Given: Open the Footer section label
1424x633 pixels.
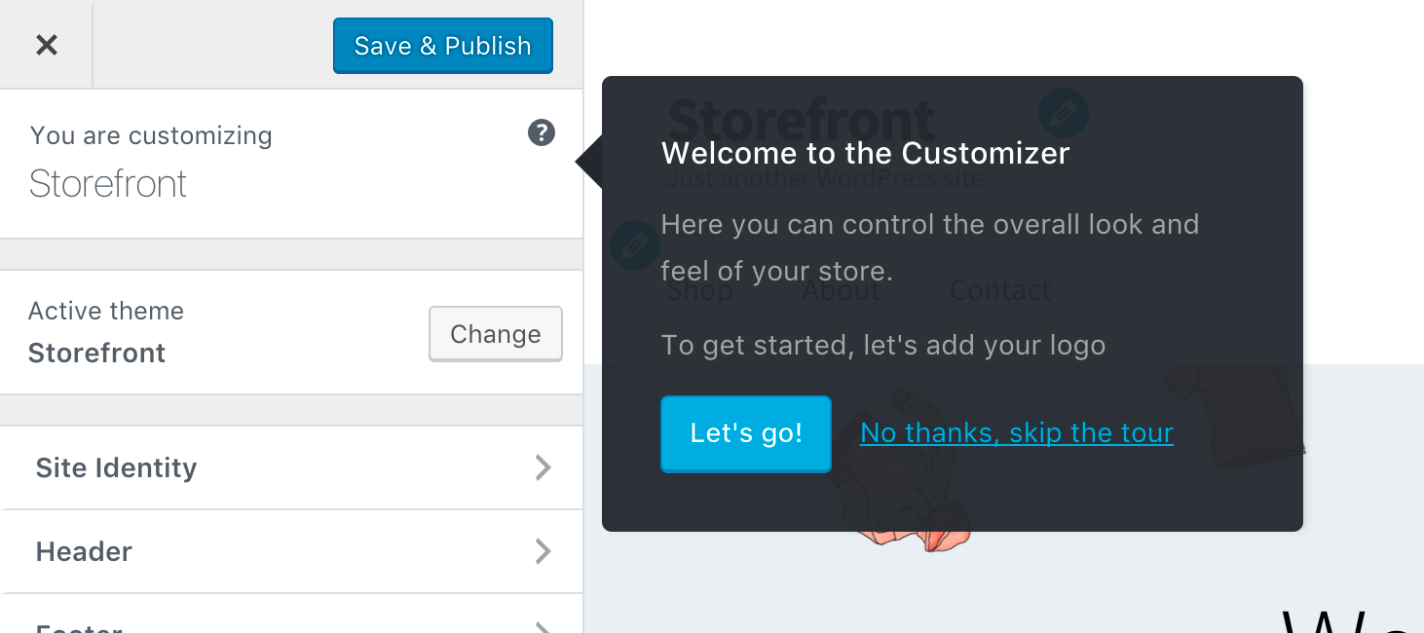Looking at the screenshot, I should coord(80,628).
